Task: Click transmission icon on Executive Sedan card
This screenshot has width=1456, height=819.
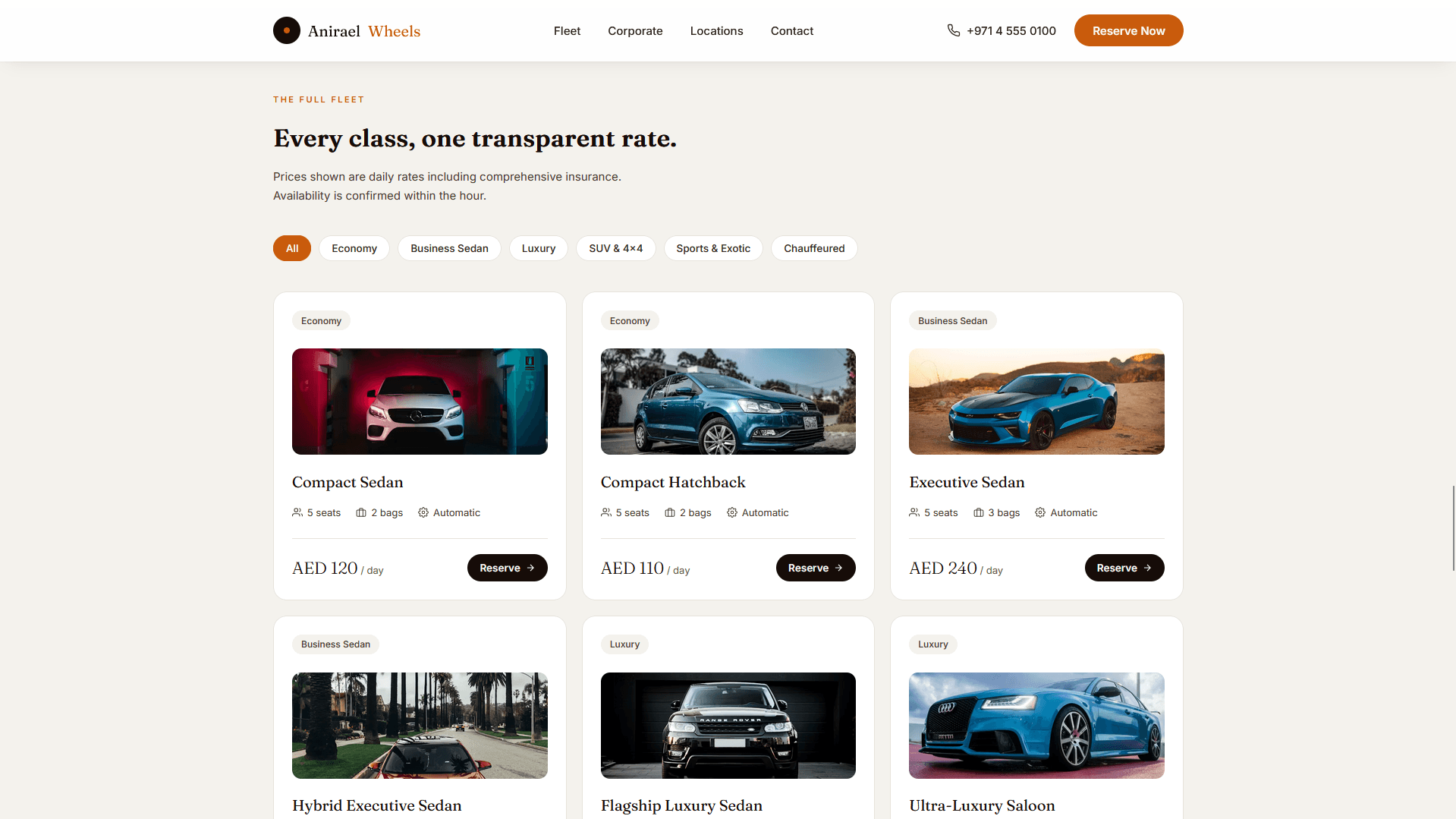Action: point(1040,512)
